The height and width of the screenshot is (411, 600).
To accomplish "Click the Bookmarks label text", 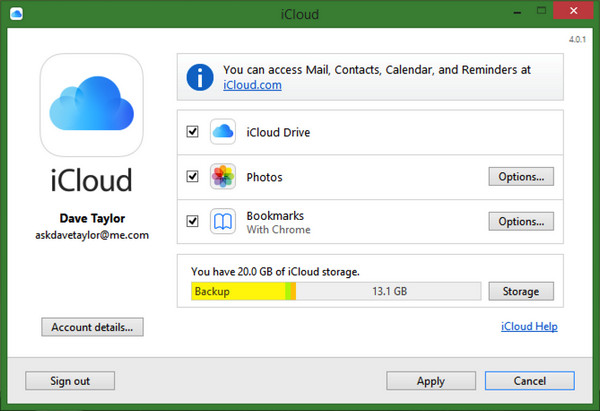I will coord(275,216).
